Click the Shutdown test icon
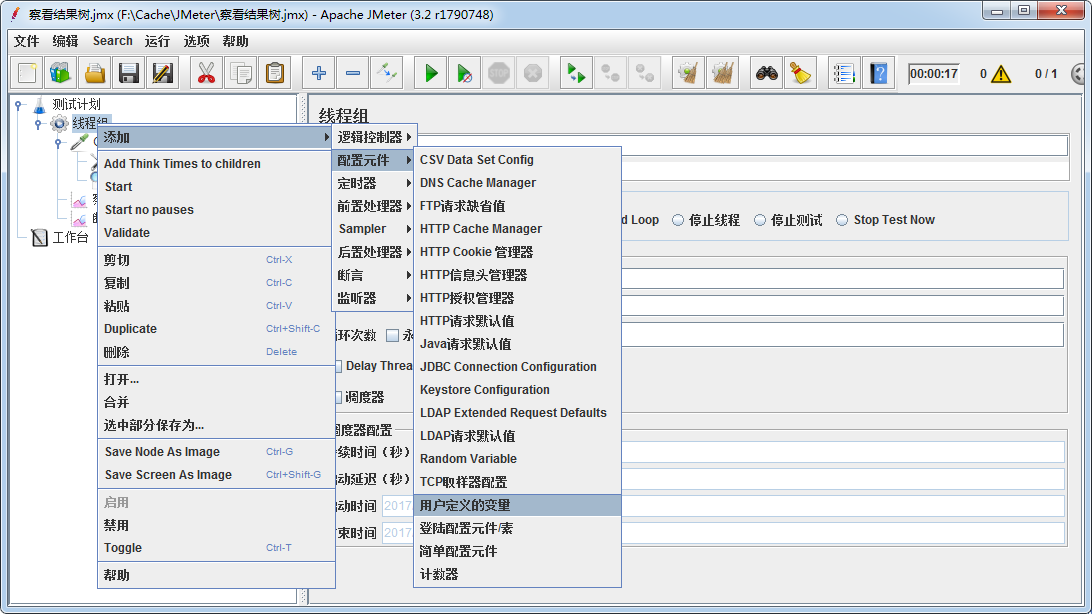Screen dimensions: 1092x614 (533, 73)
